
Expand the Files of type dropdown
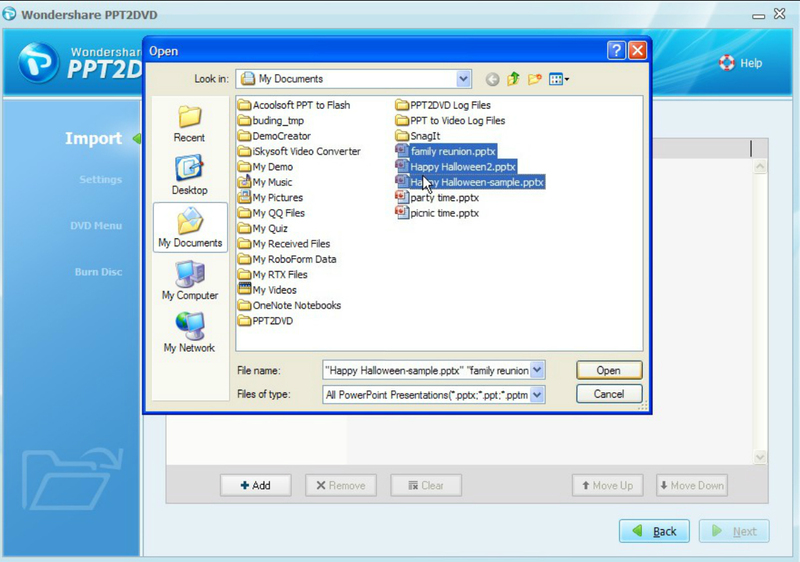click(537, 394)
